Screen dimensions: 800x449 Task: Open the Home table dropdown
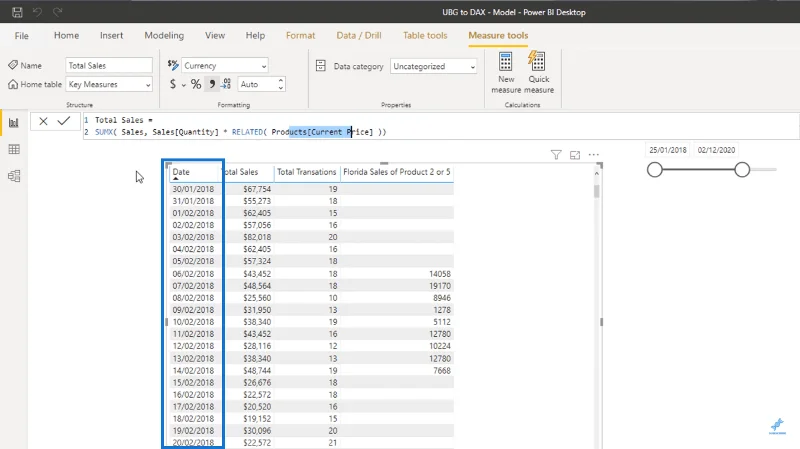pos(109,84)
